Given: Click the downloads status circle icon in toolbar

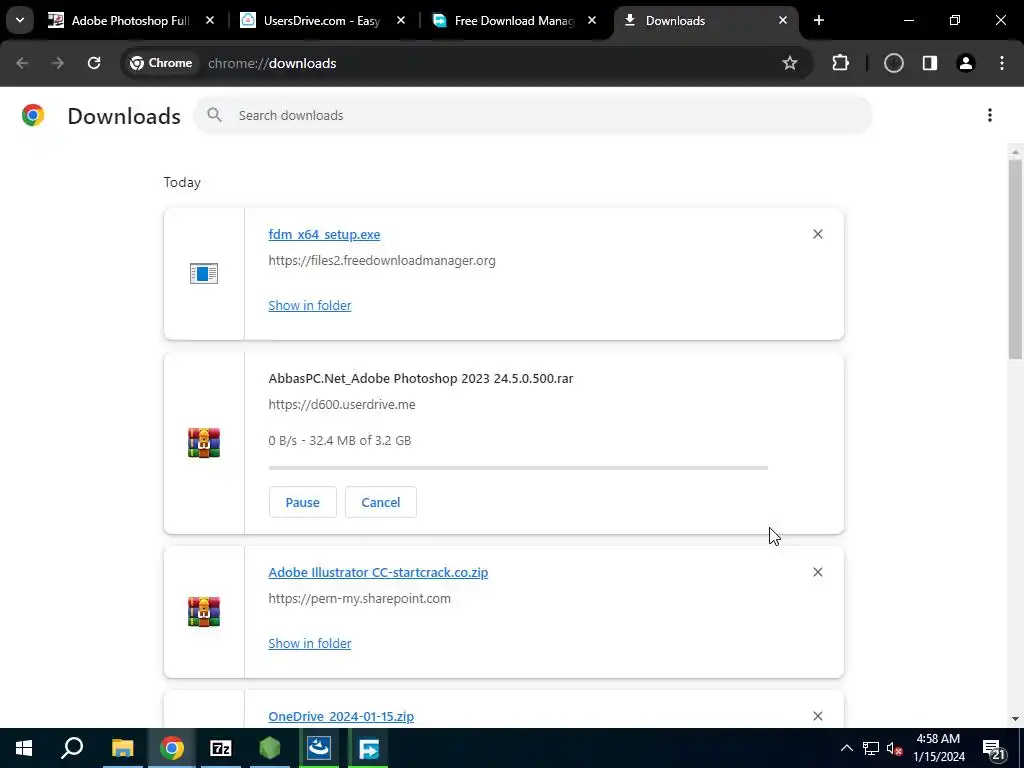Looking at the screenshot, I should (x=894, y=63).
